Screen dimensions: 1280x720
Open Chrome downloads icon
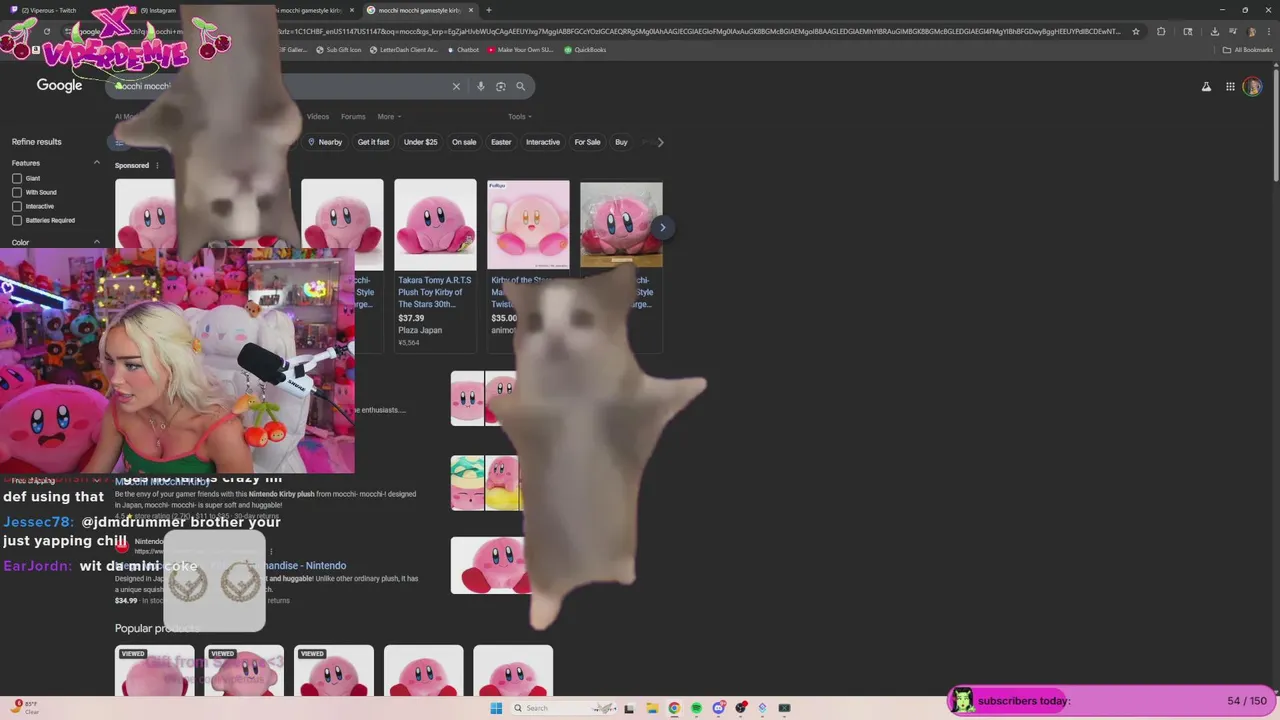pos(1214,31)
